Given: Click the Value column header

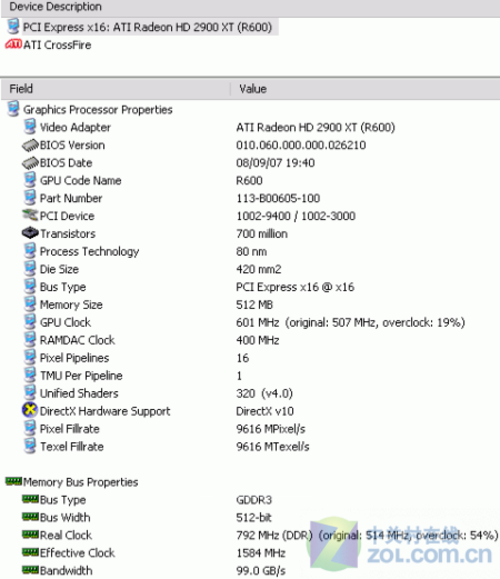Looking at the screenshot, I should 253,89.
